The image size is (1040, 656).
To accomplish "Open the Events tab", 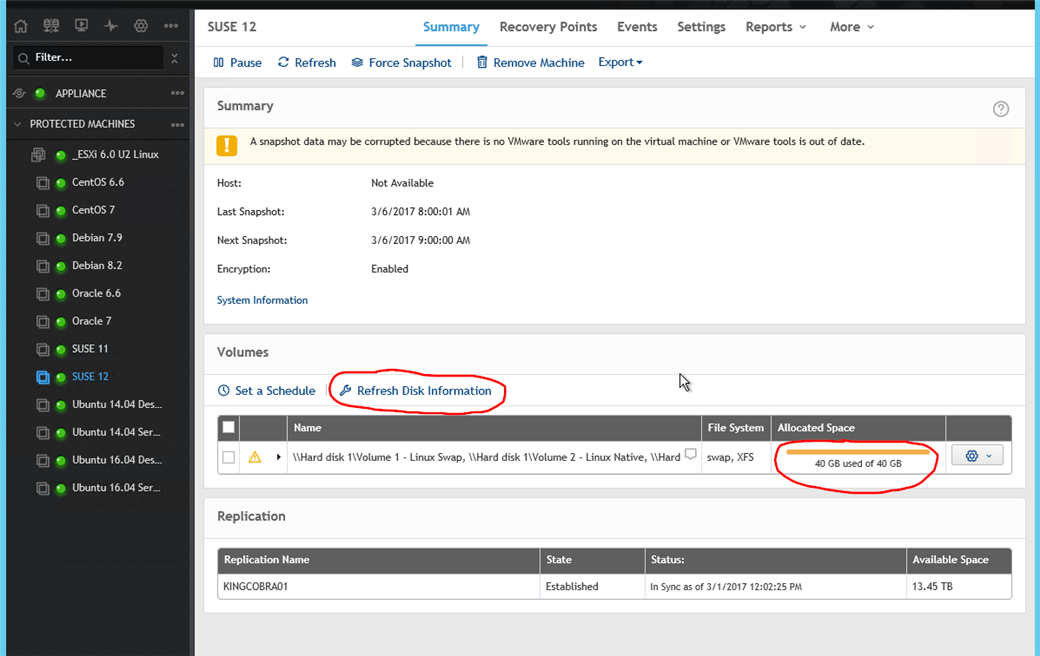I will 637,27.
